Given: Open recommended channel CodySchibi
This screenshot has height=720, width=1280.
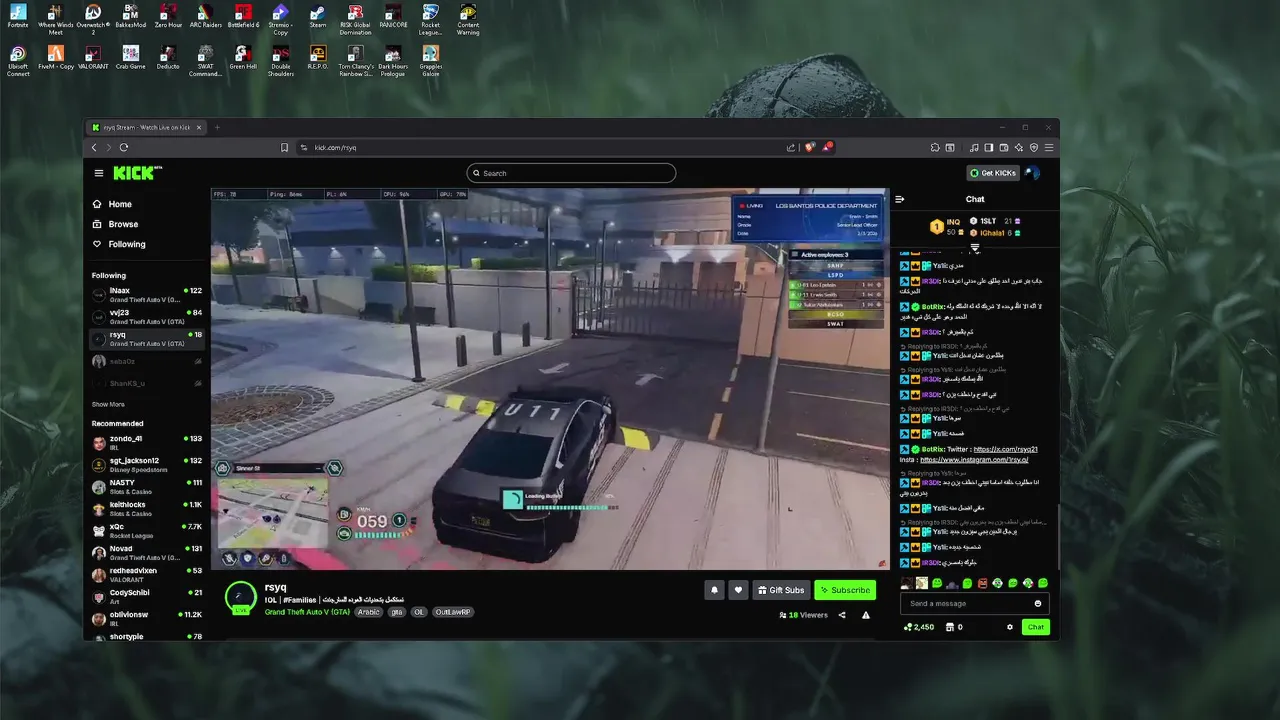Looking at the screenshot, I should 147,596.
